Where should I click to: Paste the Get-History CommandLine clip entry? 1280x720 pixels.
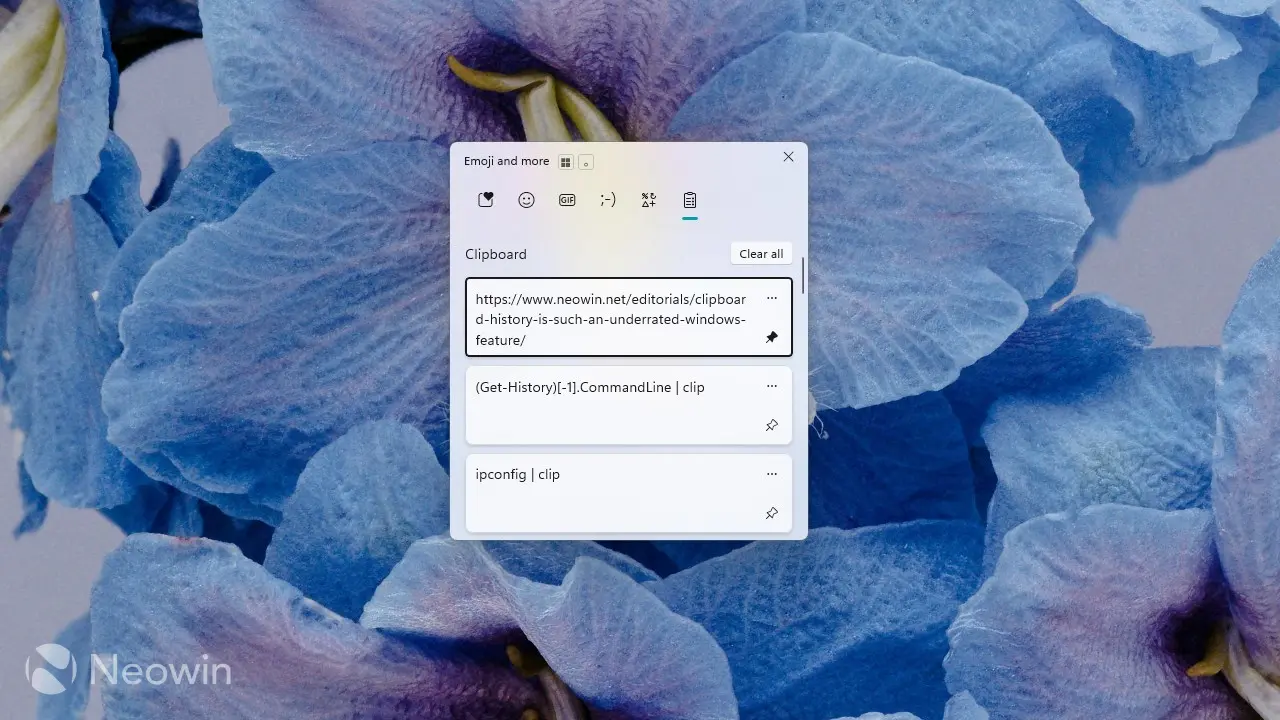click(629, 405)
